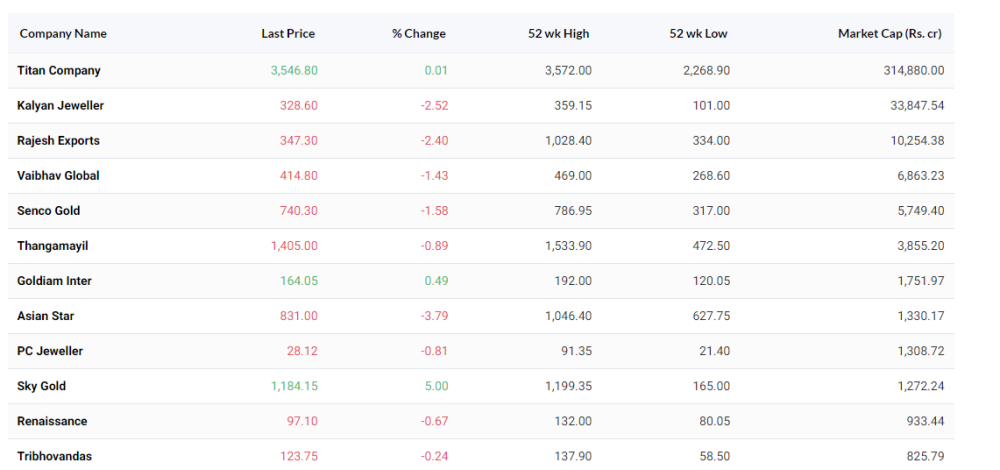This screenshot has width=1000, height=470.
Task: Click the Senco Gold company name
Action: click(48, 211)
